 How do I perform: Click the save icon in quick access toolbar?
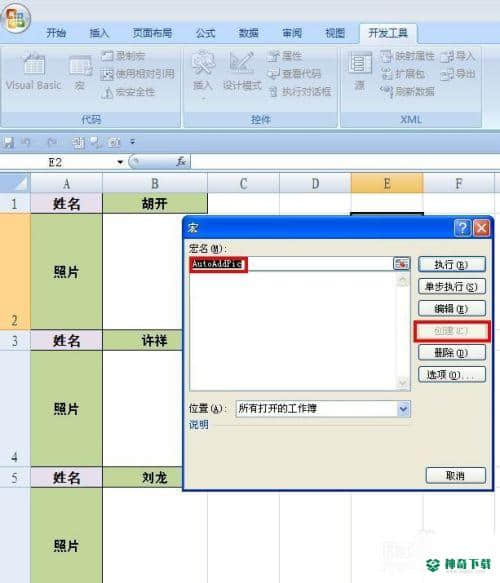click(x=9, y=142)
